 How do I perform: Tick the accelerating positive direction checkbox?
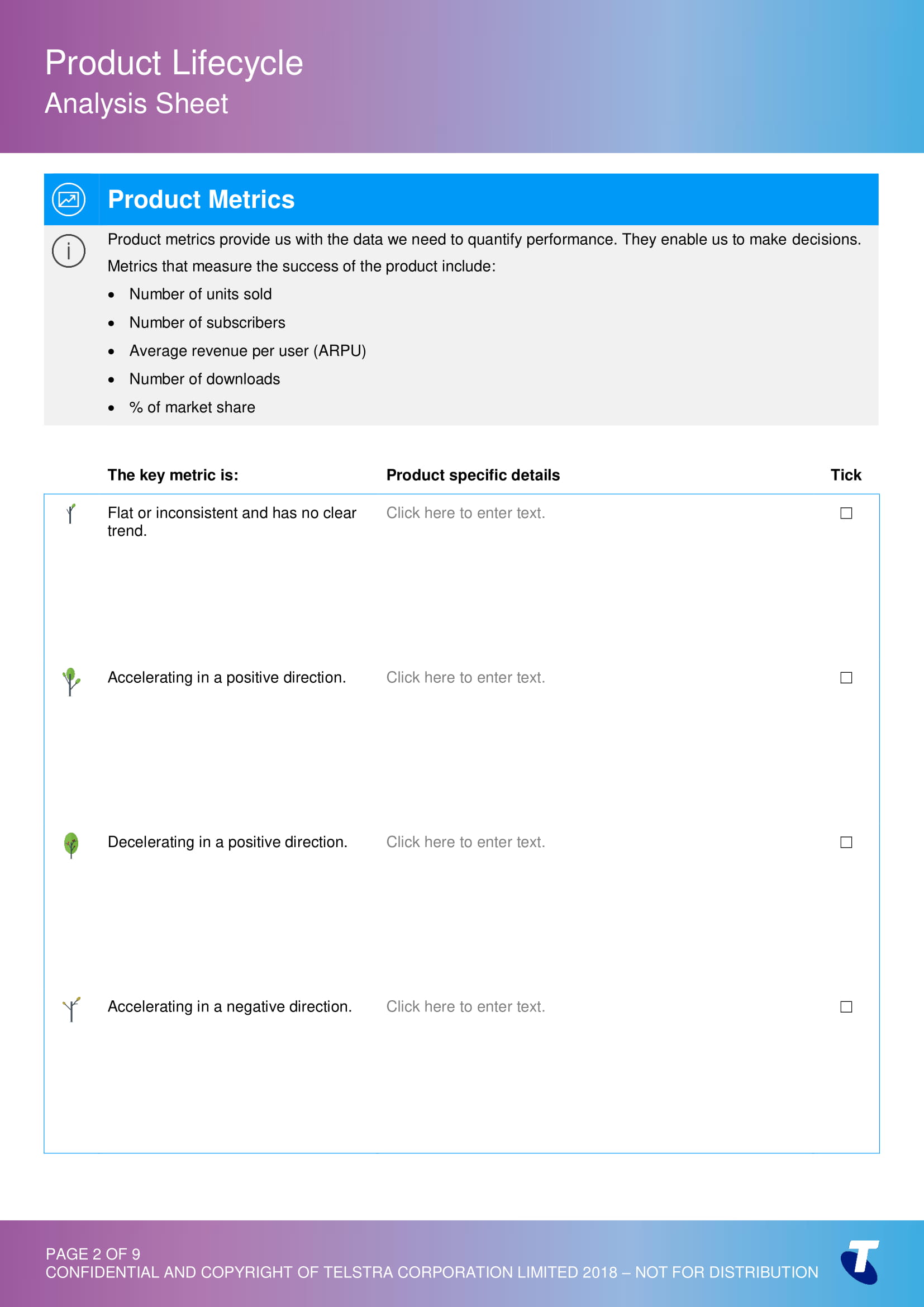[x=846, y=678]
